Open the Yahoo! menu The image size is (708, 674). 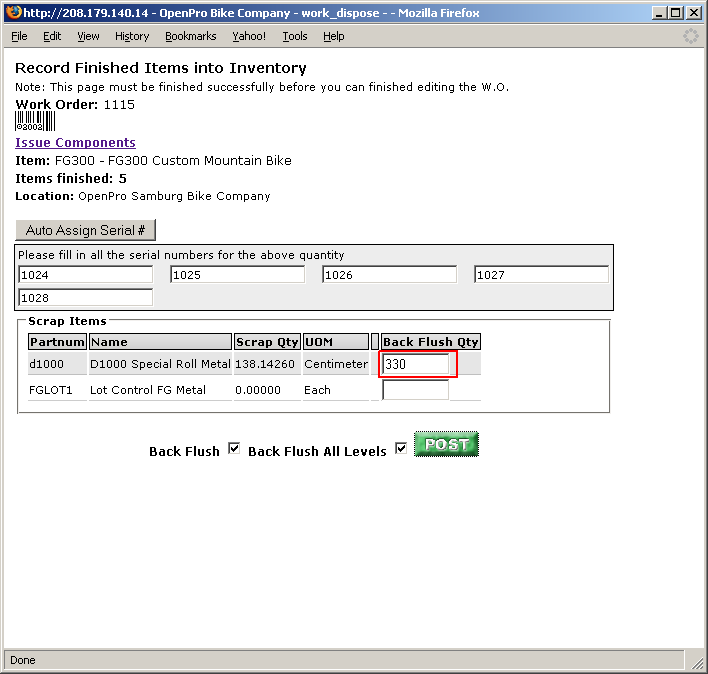[249, 36]
